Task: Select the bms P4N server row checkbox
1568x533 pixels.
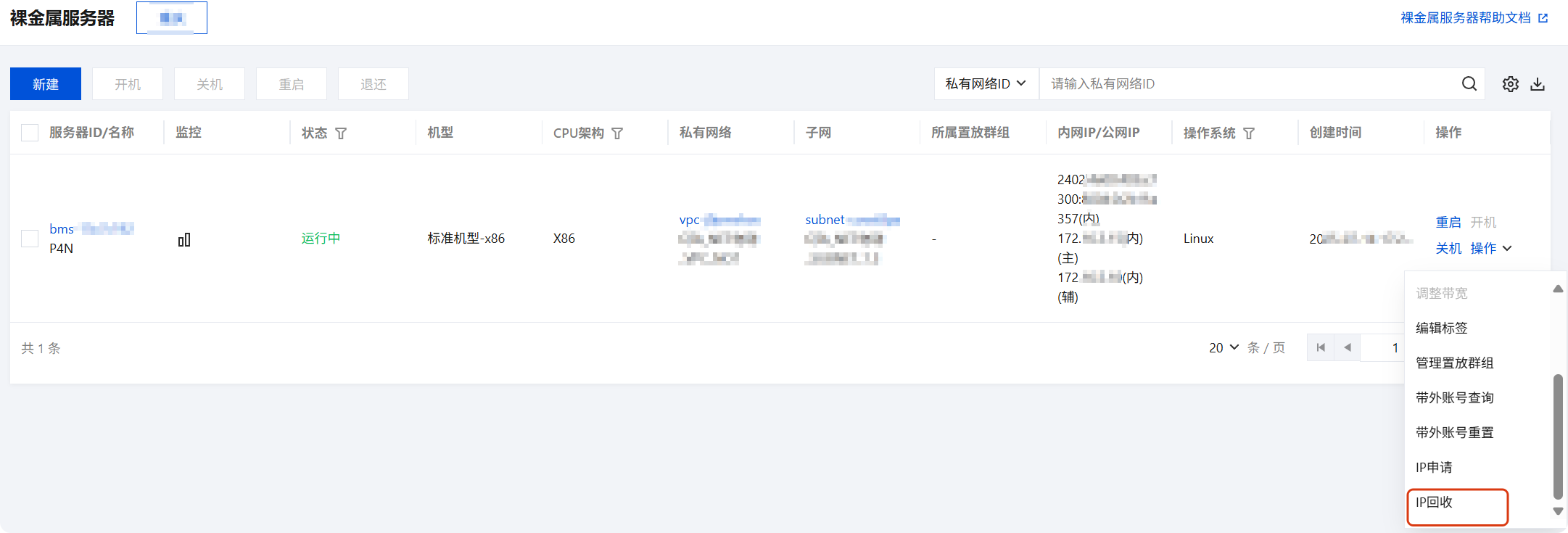Action: tap(30, 239)
